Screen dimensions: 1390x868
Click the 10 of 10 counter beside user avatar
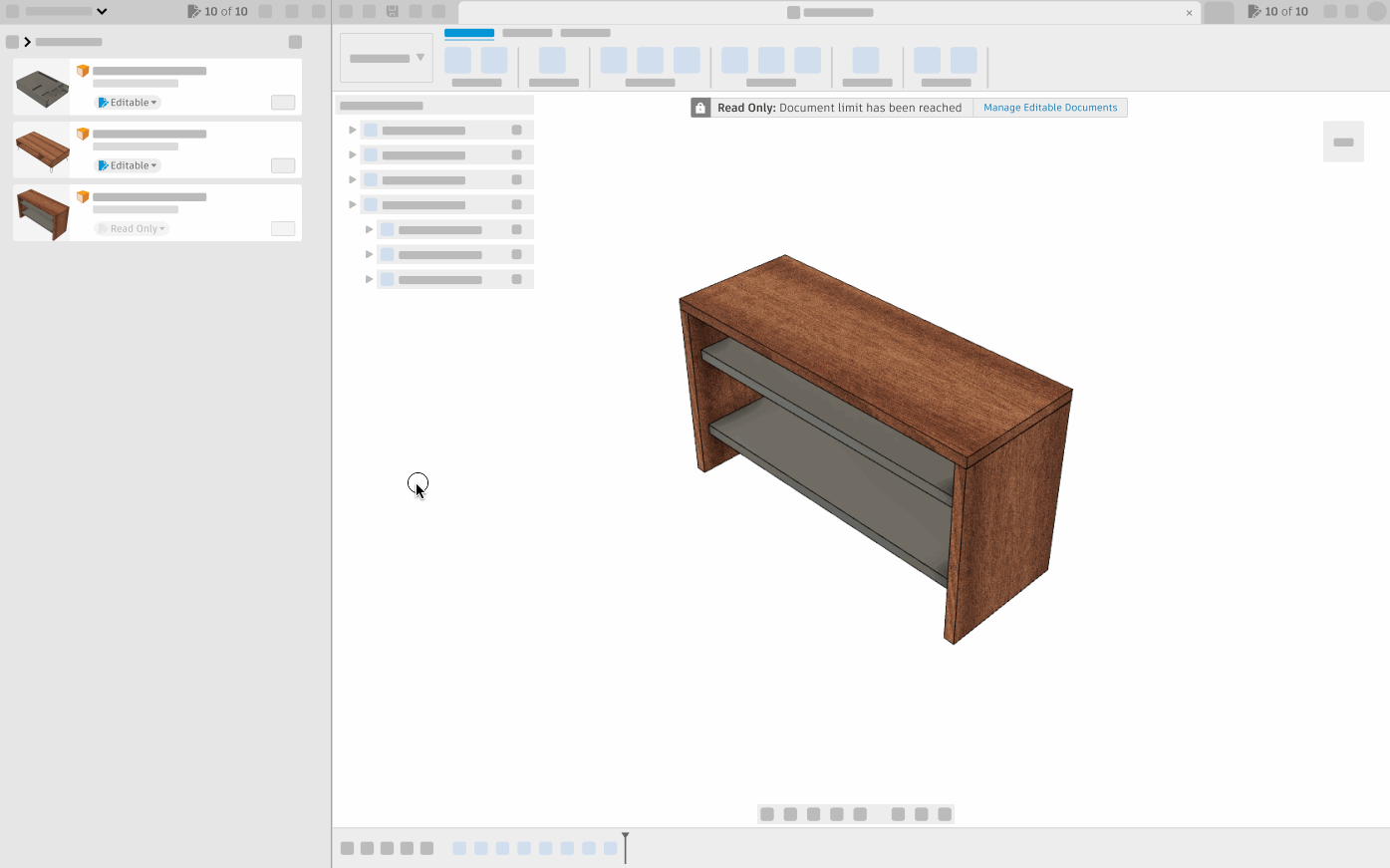[x=1278, y=12]
